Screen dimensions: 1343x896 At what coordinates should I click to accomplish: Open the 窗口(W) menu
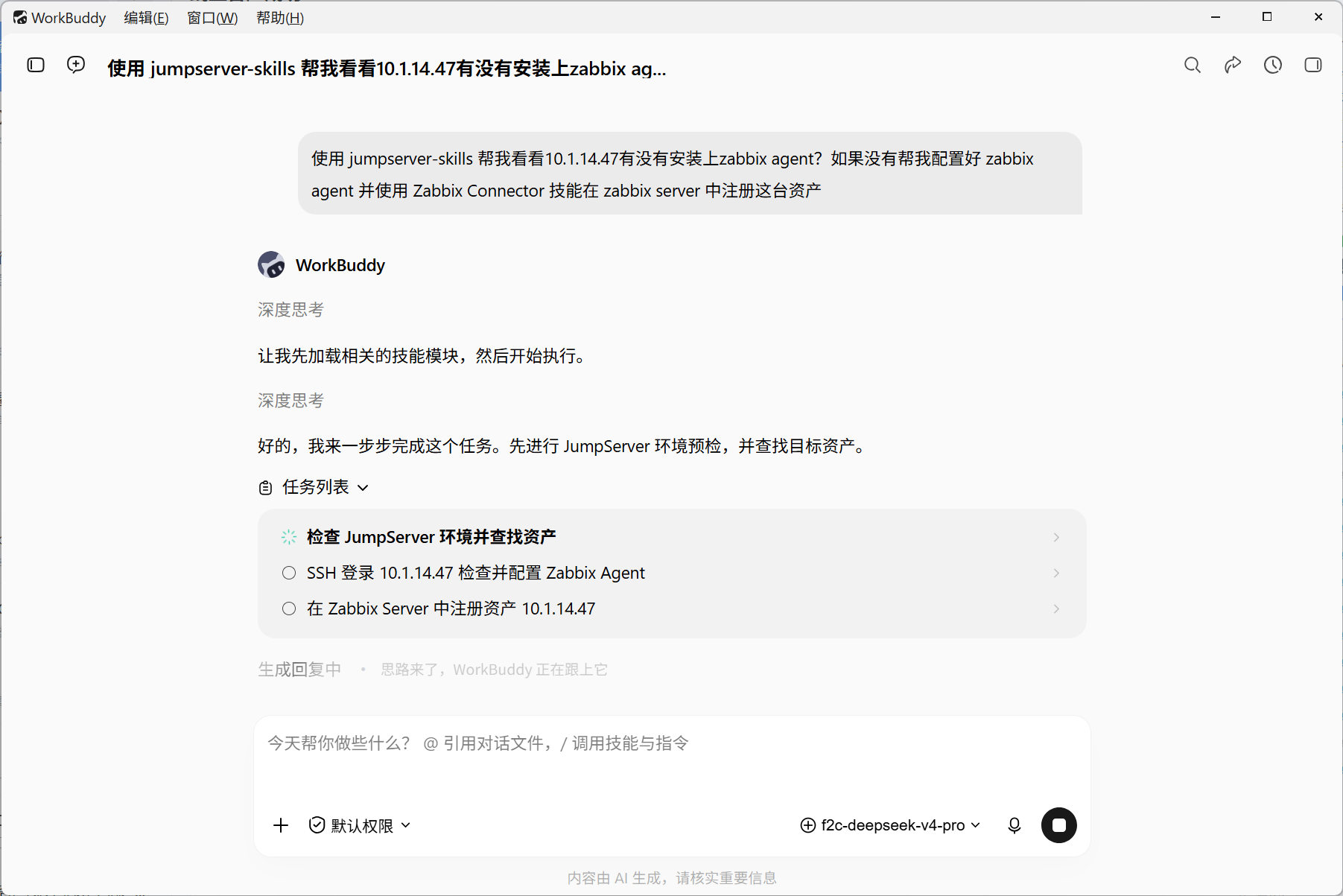tap(212, 17)
